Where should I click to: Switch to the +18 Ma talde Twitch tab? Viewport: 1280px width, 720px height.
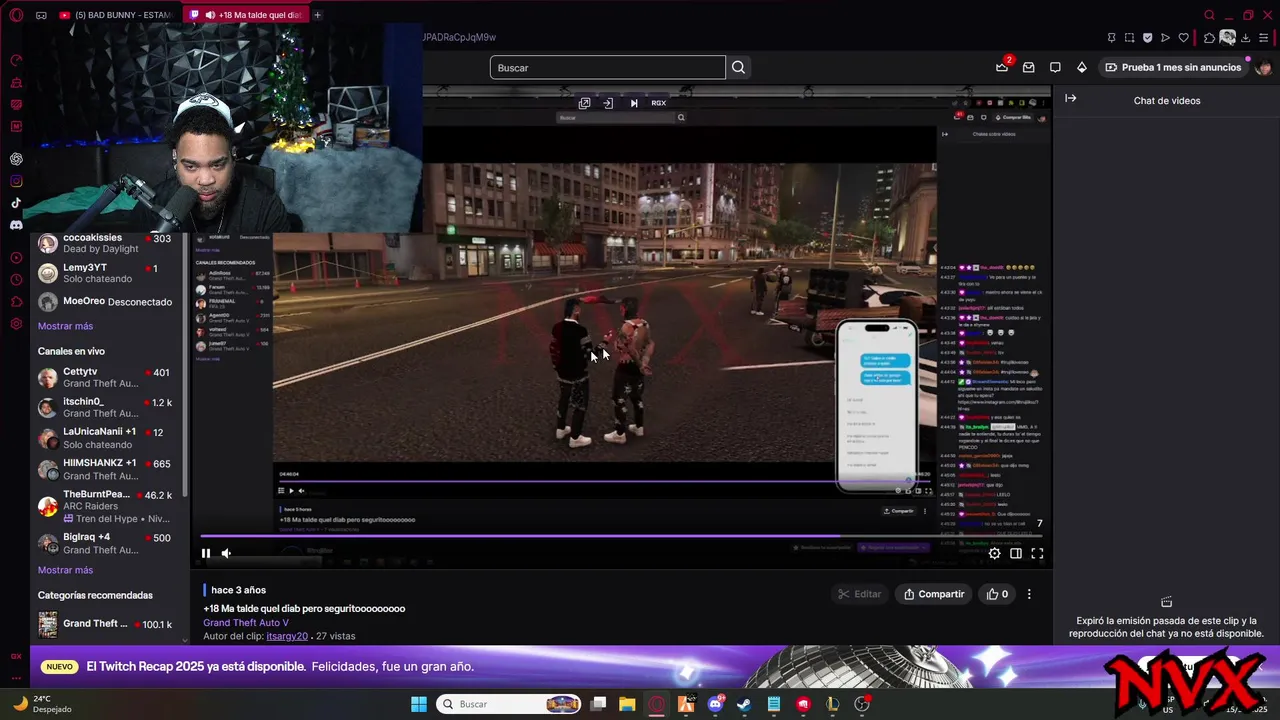[x=245, y=15]
